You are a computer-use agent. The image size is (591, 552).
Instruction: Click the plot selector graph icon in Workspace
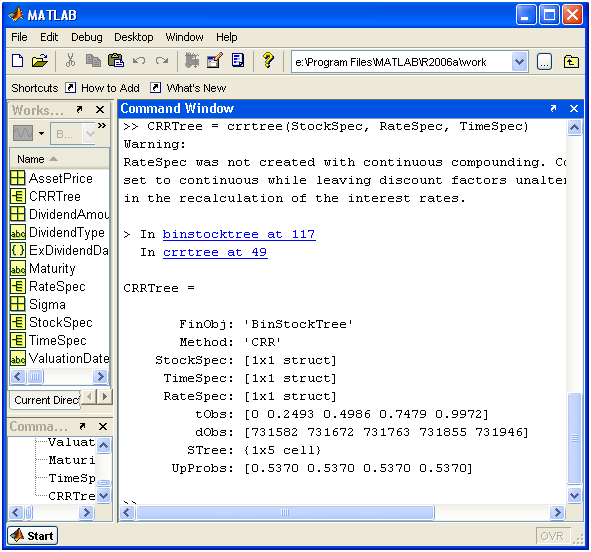pyautogui.click(x=23, y=133)
